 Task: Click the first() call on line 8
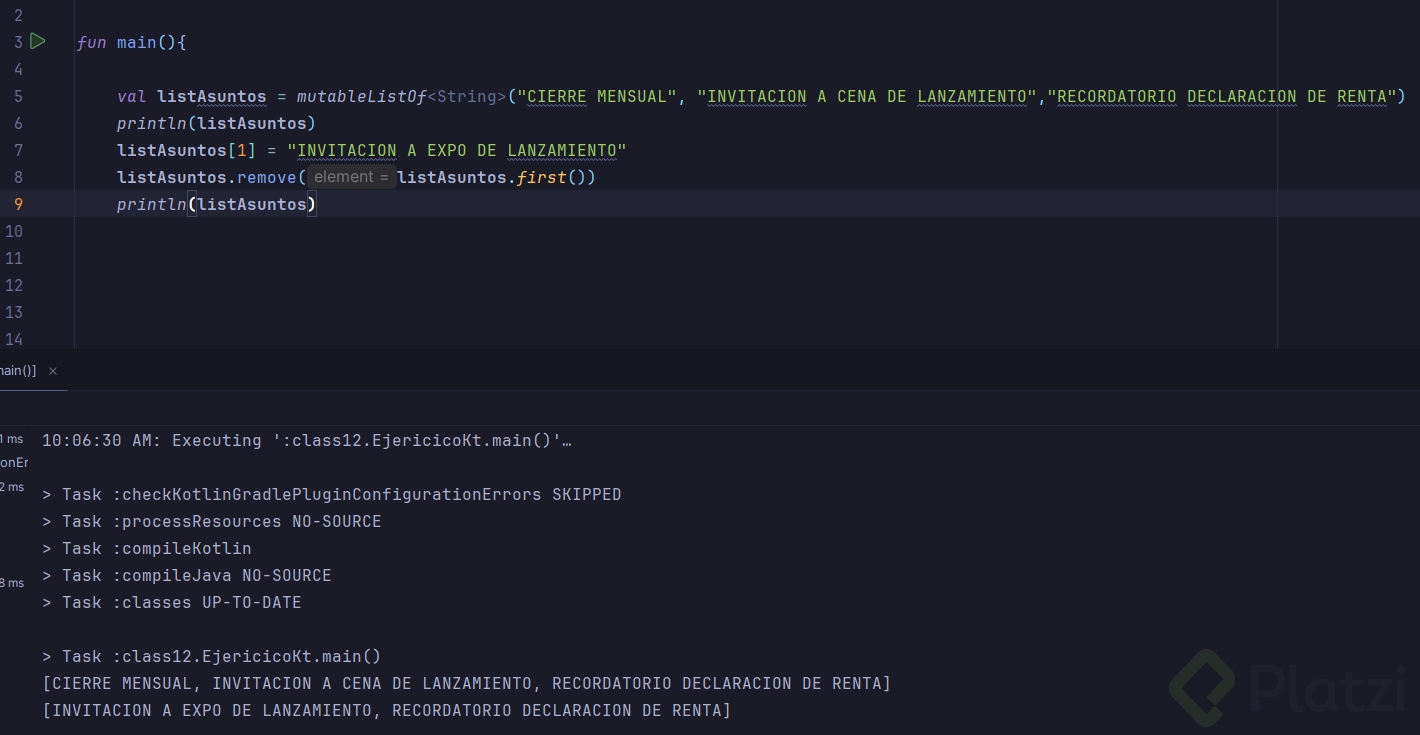tap(541, 177)
